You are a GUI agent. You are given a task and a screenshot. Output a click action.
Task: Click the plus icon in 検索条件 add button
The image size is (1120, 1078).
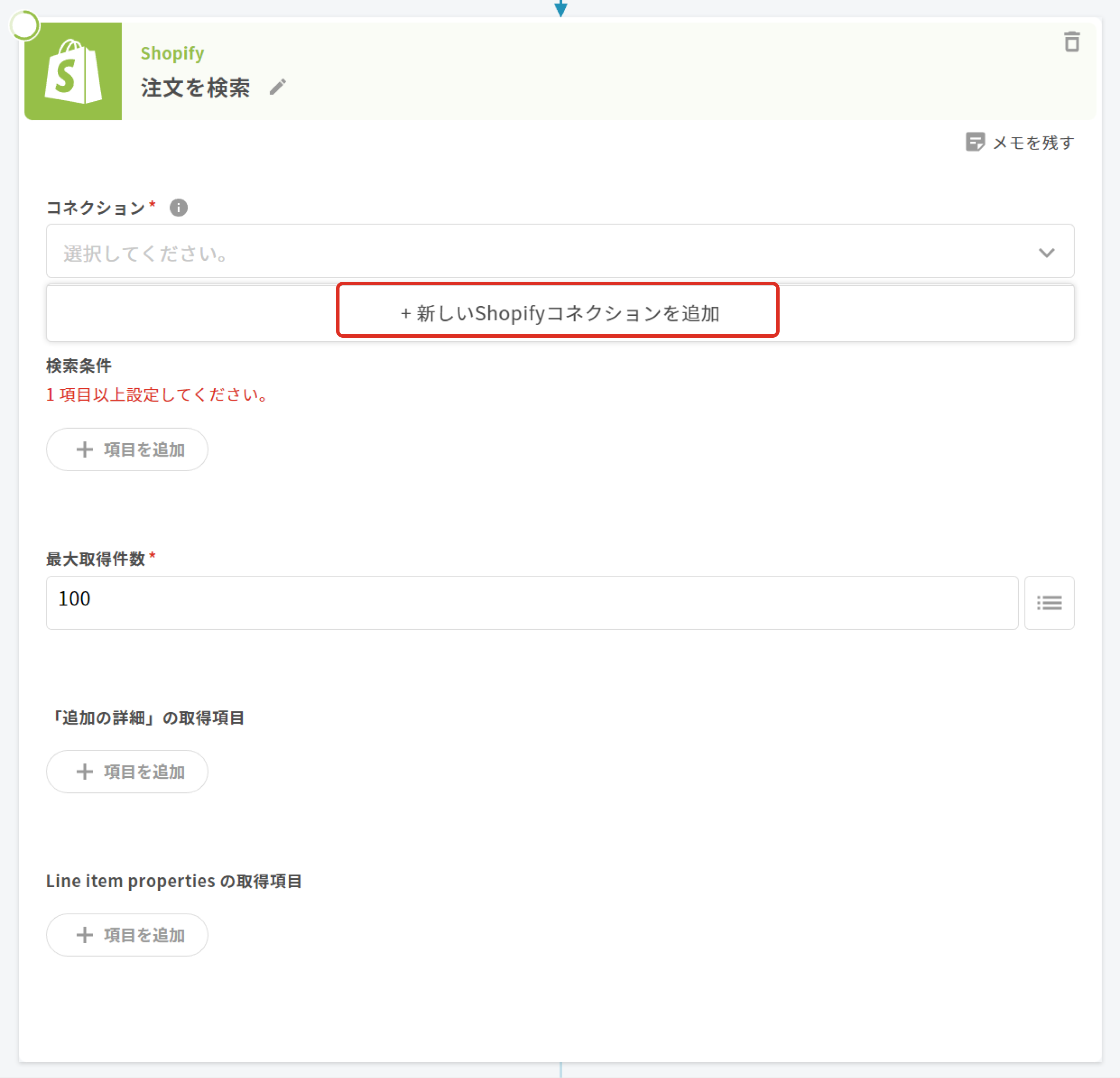(x=84, y=450)
